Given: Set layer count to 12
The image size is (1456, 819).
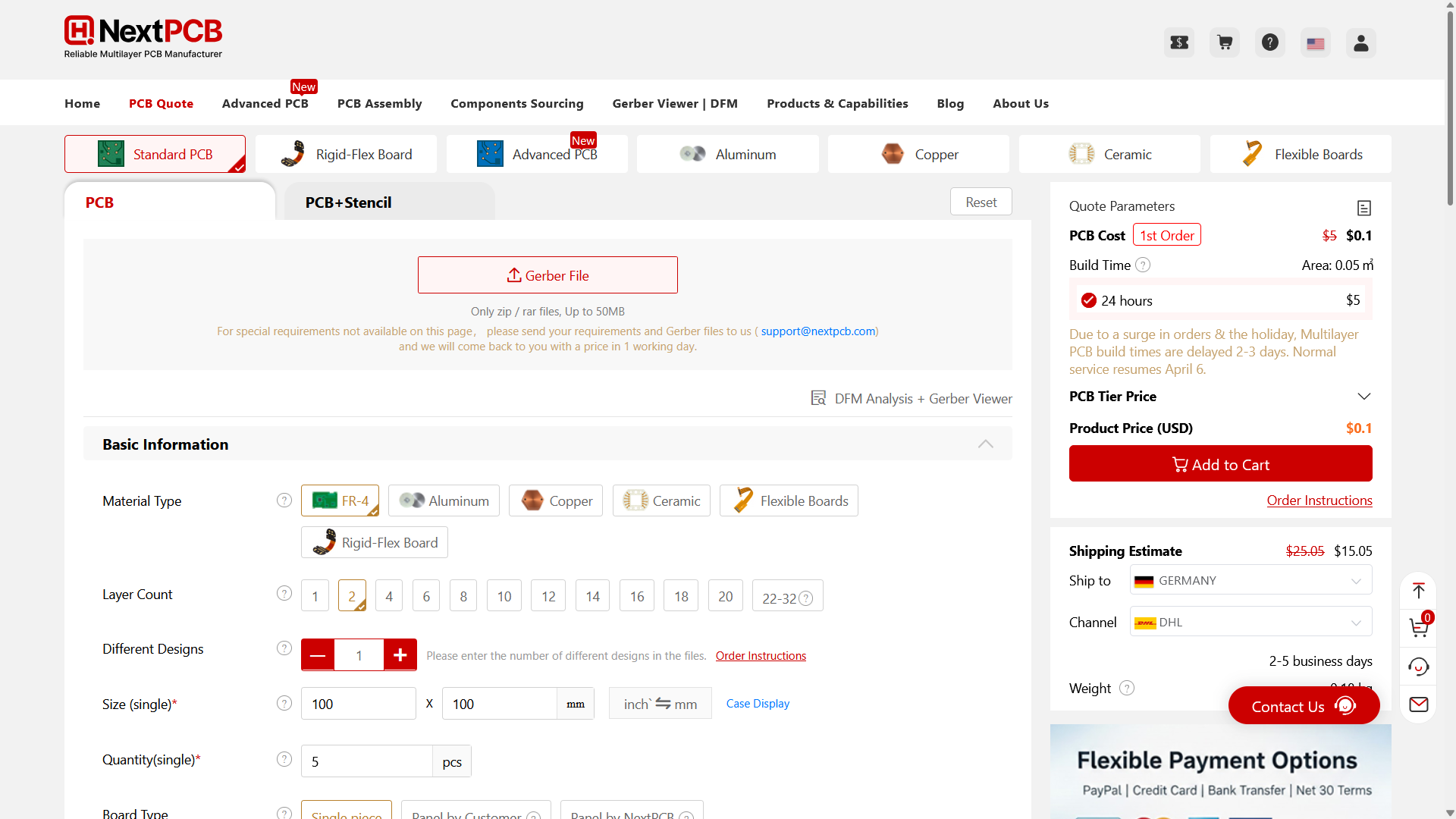Looking at the screenshot, I should click(548, 596).
